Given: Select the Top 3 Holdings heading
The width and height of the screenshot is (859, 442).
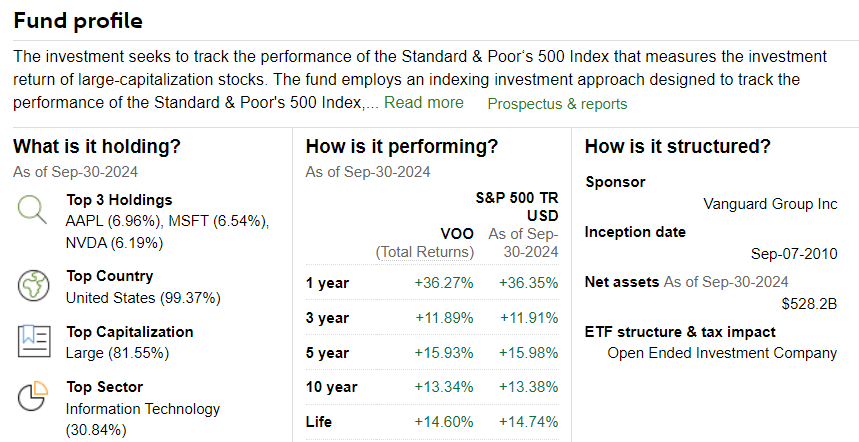Looking at the screenshot, I should coord(119,200).
